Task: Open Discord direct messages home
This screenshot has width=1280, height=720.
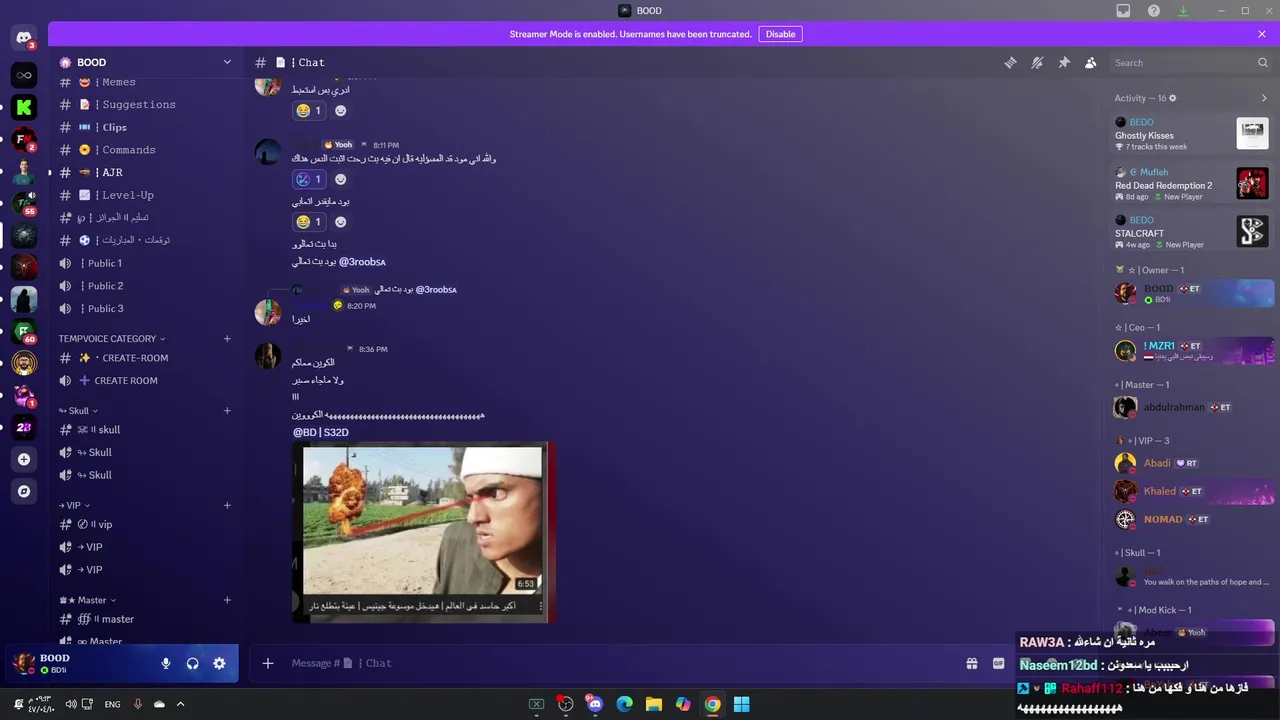Action: pos(24,38)
